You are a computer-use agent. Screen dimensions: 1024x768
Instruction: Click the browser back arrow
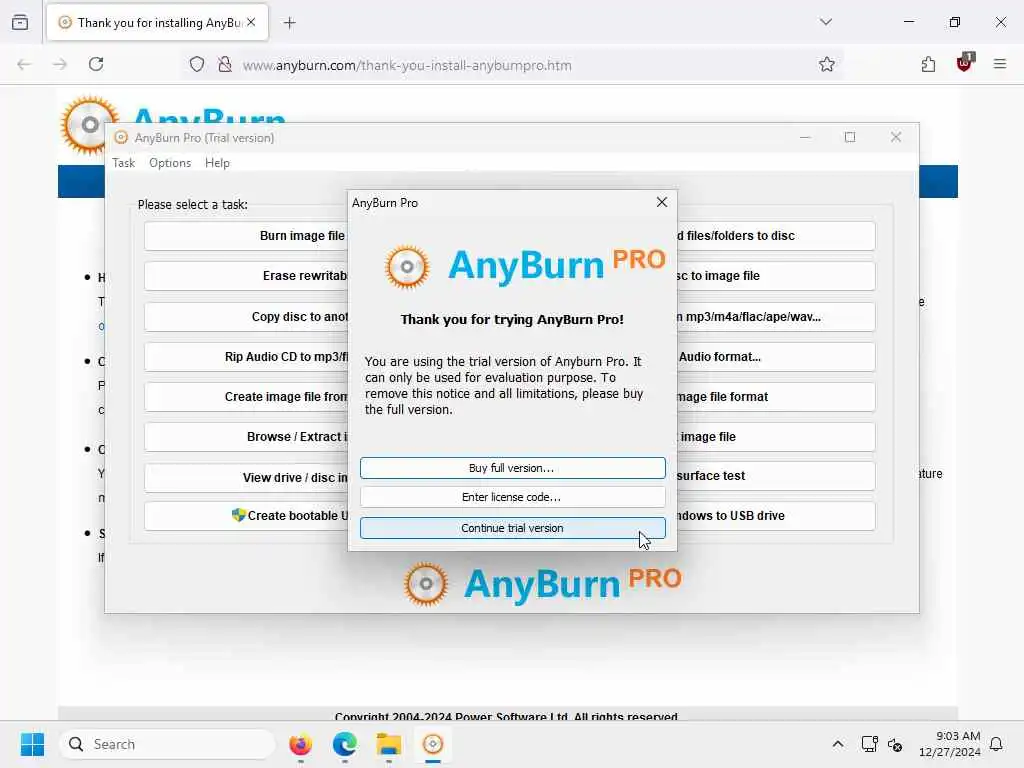click(24, 64)
